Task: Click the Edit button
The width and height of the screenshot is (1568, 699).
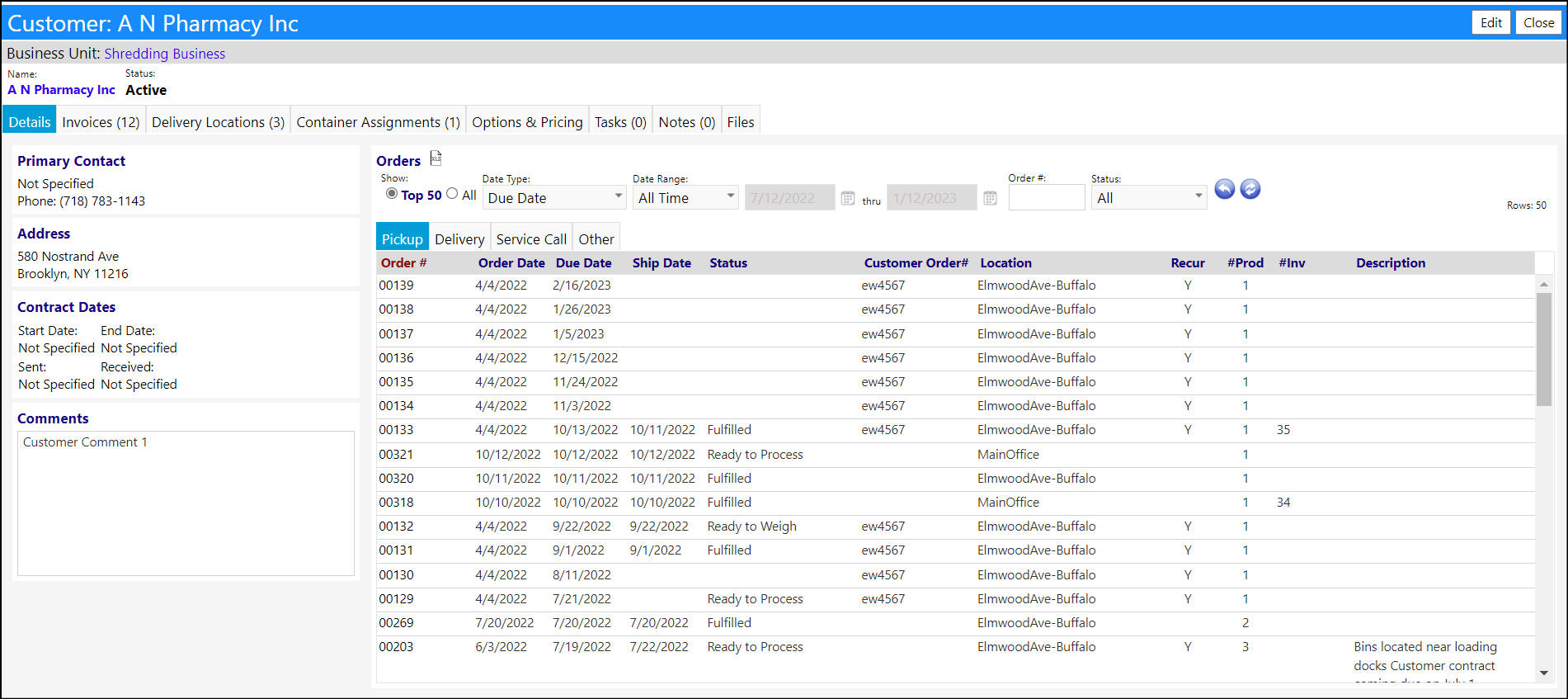Action: coord(1491,22)
